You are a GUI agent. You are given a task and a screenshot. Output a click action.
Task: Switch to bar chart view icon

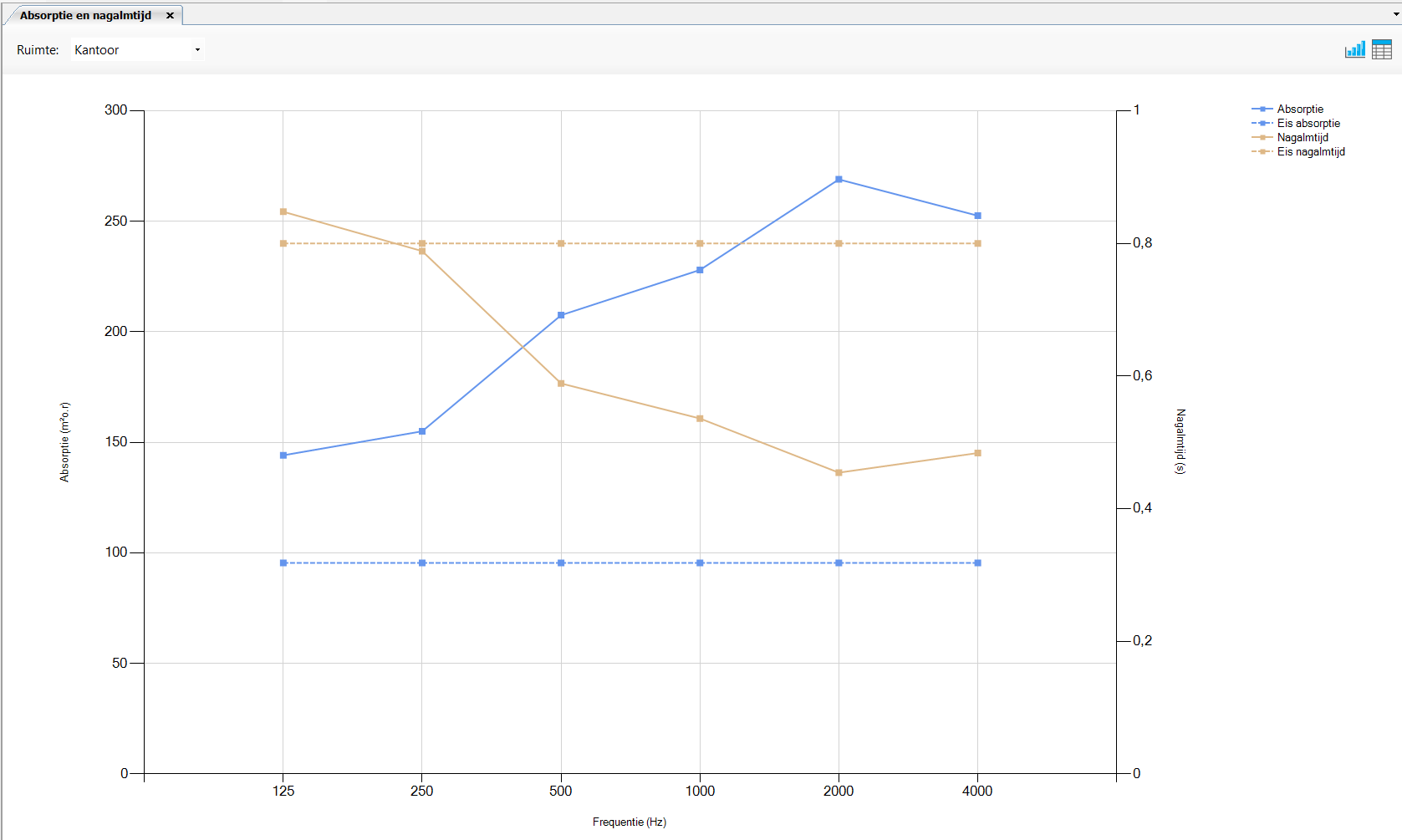tap(1354, 49)
